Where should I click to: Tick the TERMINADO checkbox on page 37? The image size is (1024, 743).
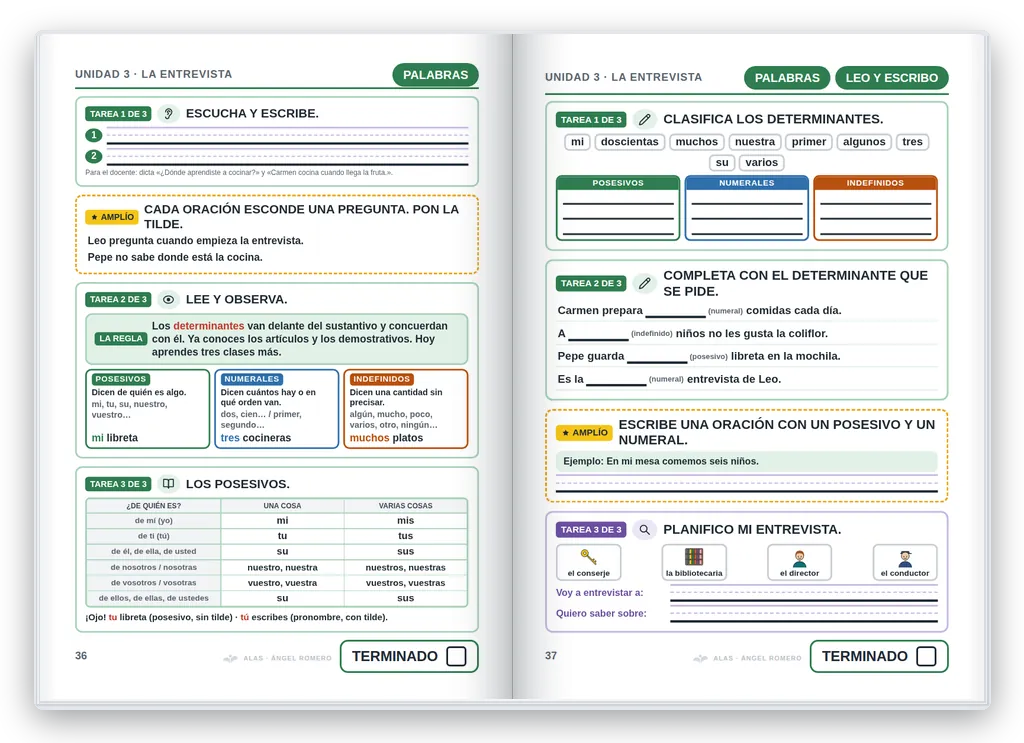(x=926, y=656)
